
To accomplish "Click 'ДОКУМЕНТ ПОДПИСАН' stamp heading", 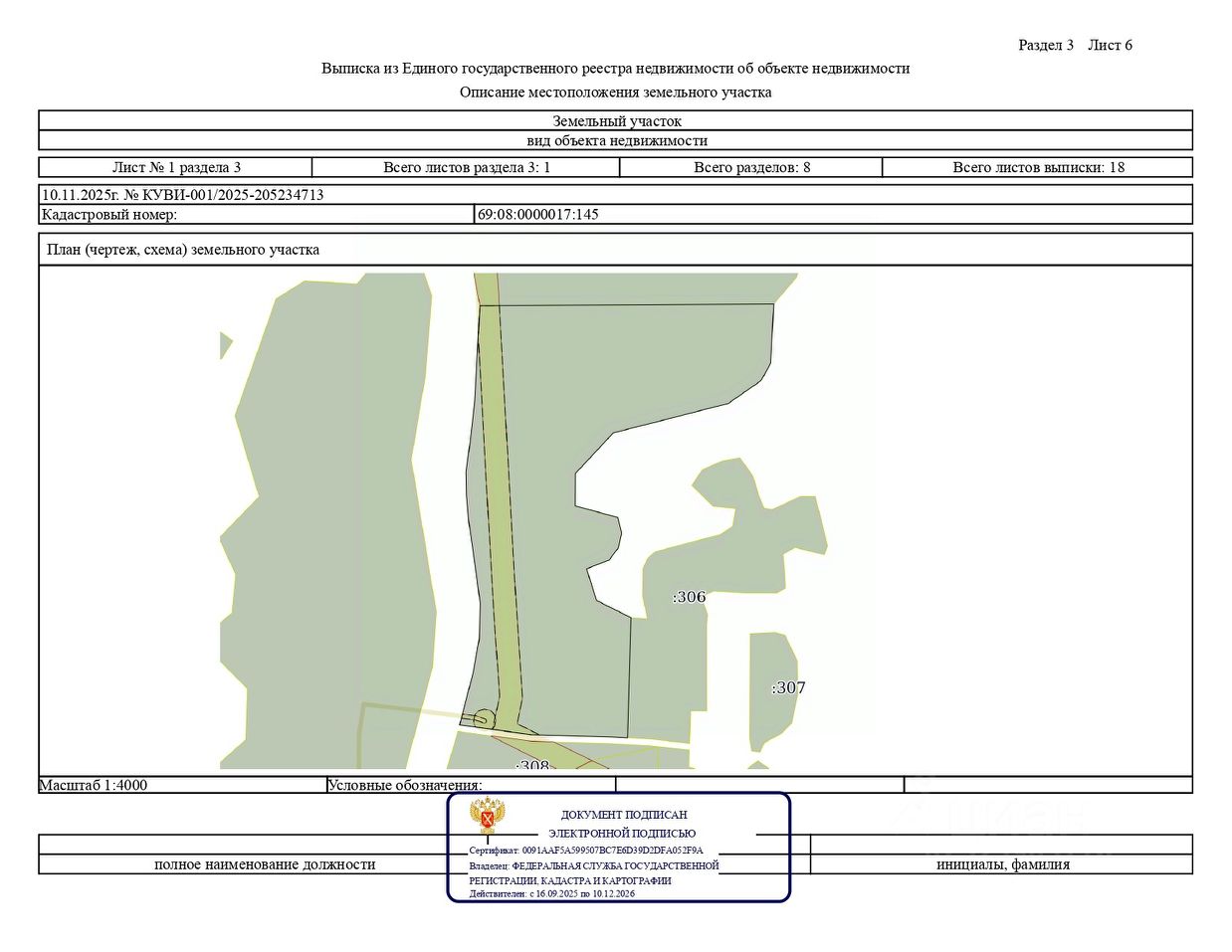I will pos(624,815).
